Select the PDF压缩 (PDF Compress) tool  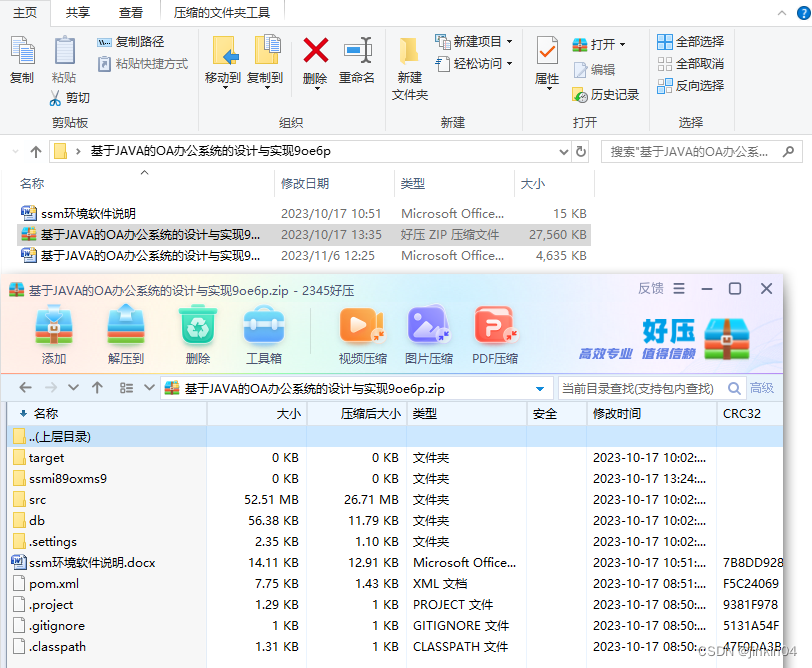pos(497,330)
